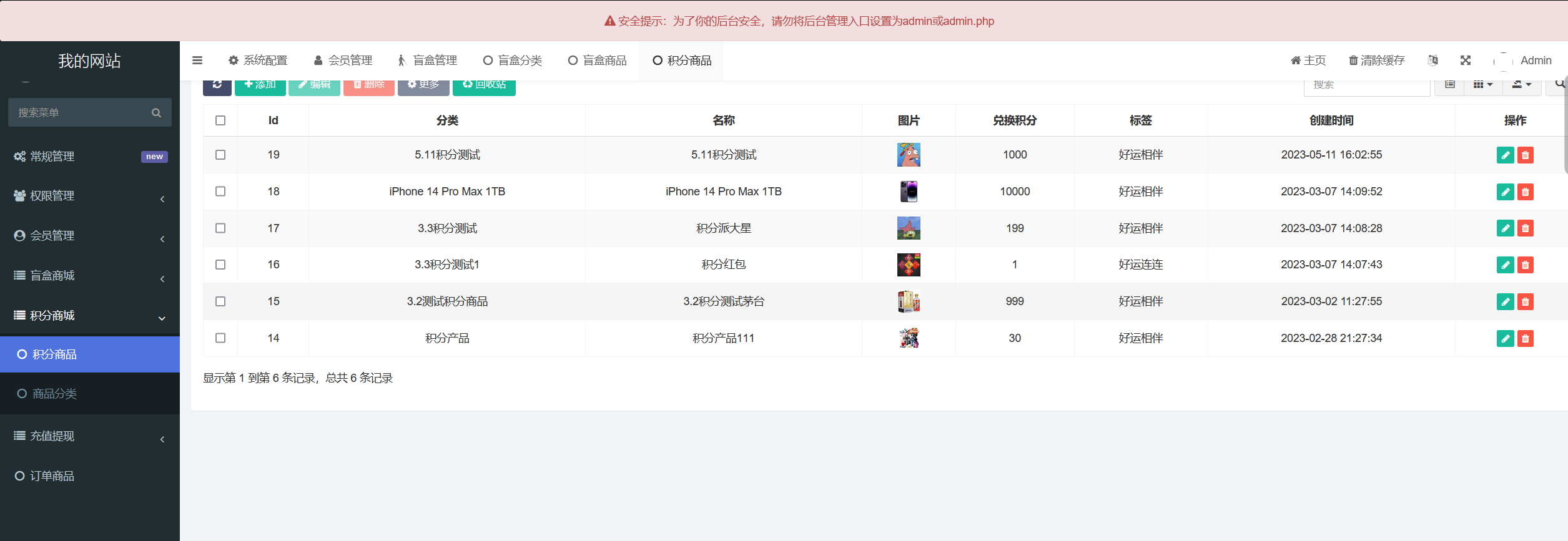Check the box for row Id 17
Screen dimensions: 1568x541
pyautogui.click(x=220, y=228)
